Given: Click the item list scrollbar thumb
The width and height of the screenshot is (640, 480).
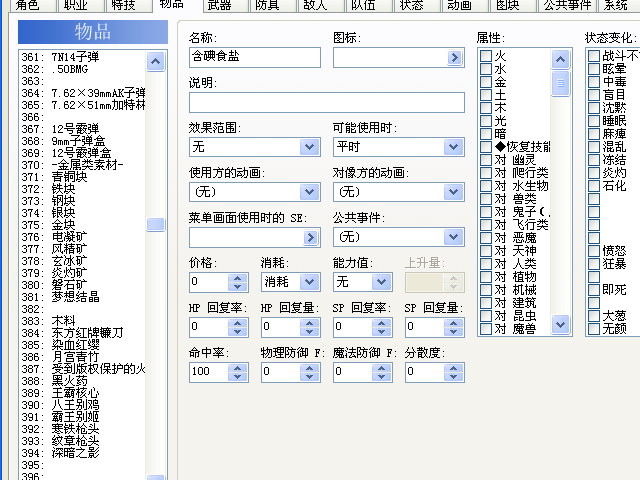Looking at the screenshot, I should pyautogui.click(x=155, y=224).
